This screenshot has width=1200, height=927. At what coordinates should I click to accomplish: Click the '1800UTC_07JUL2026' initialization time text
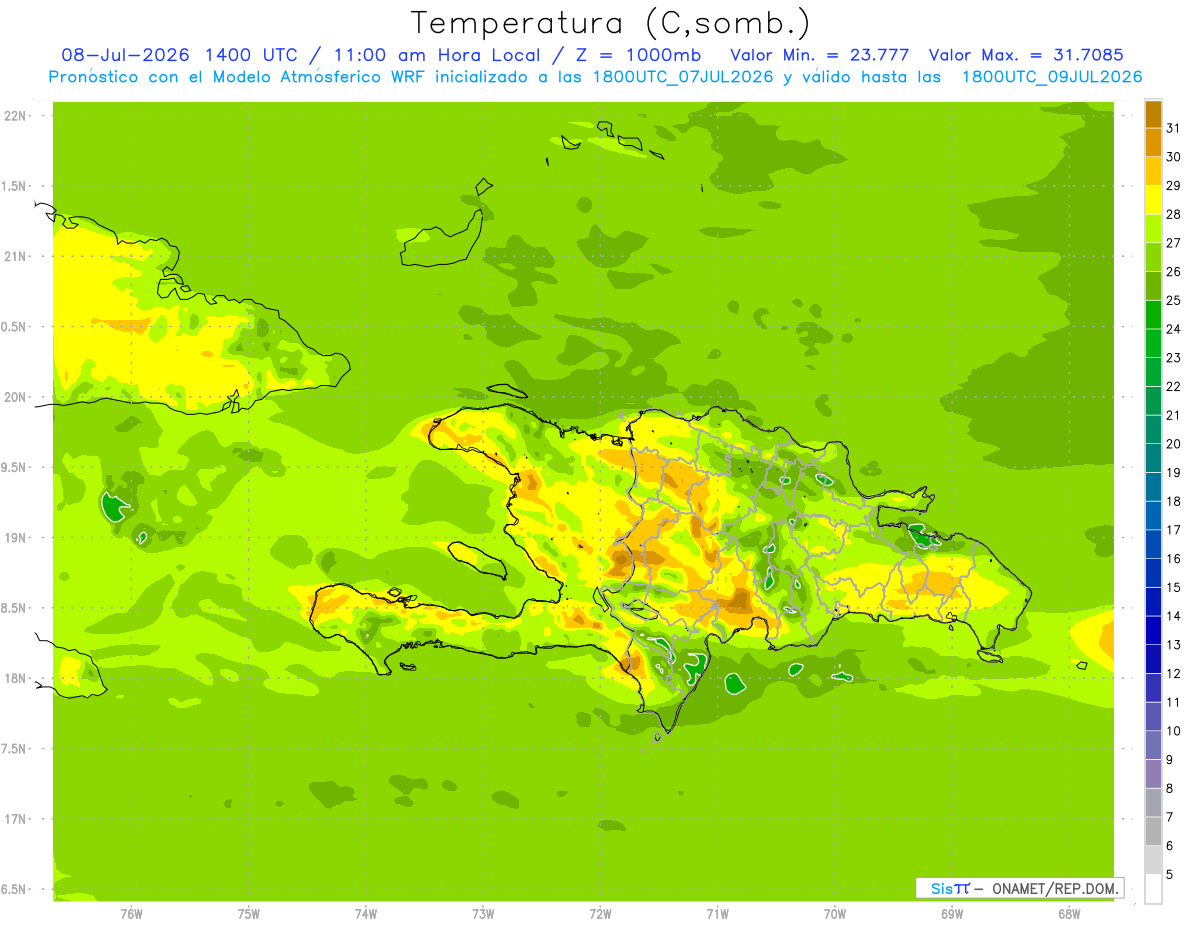[681, 77]
